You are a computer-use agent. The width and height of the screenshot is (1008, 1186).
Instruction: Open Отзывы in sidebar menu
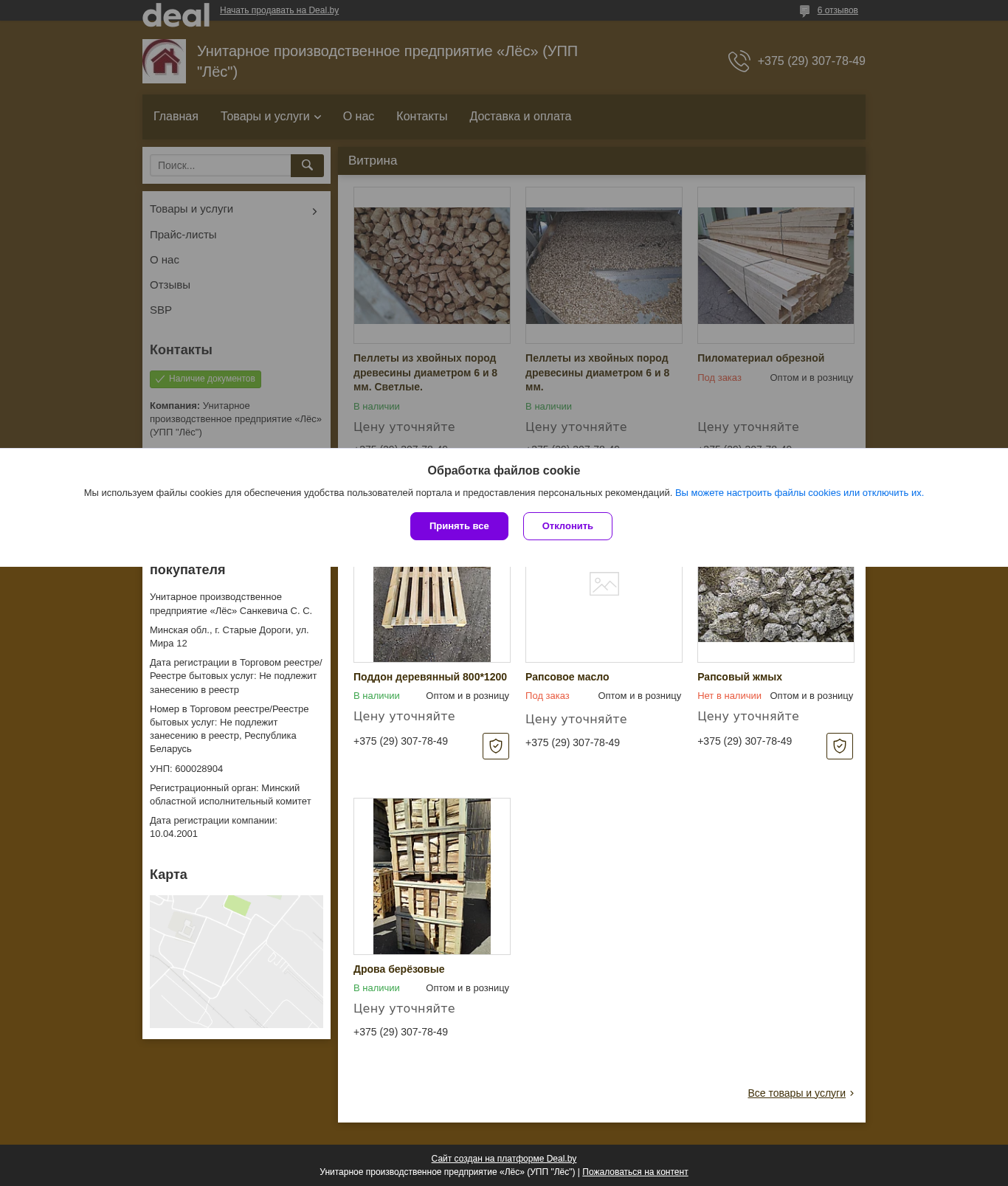(x=170, y=285)
